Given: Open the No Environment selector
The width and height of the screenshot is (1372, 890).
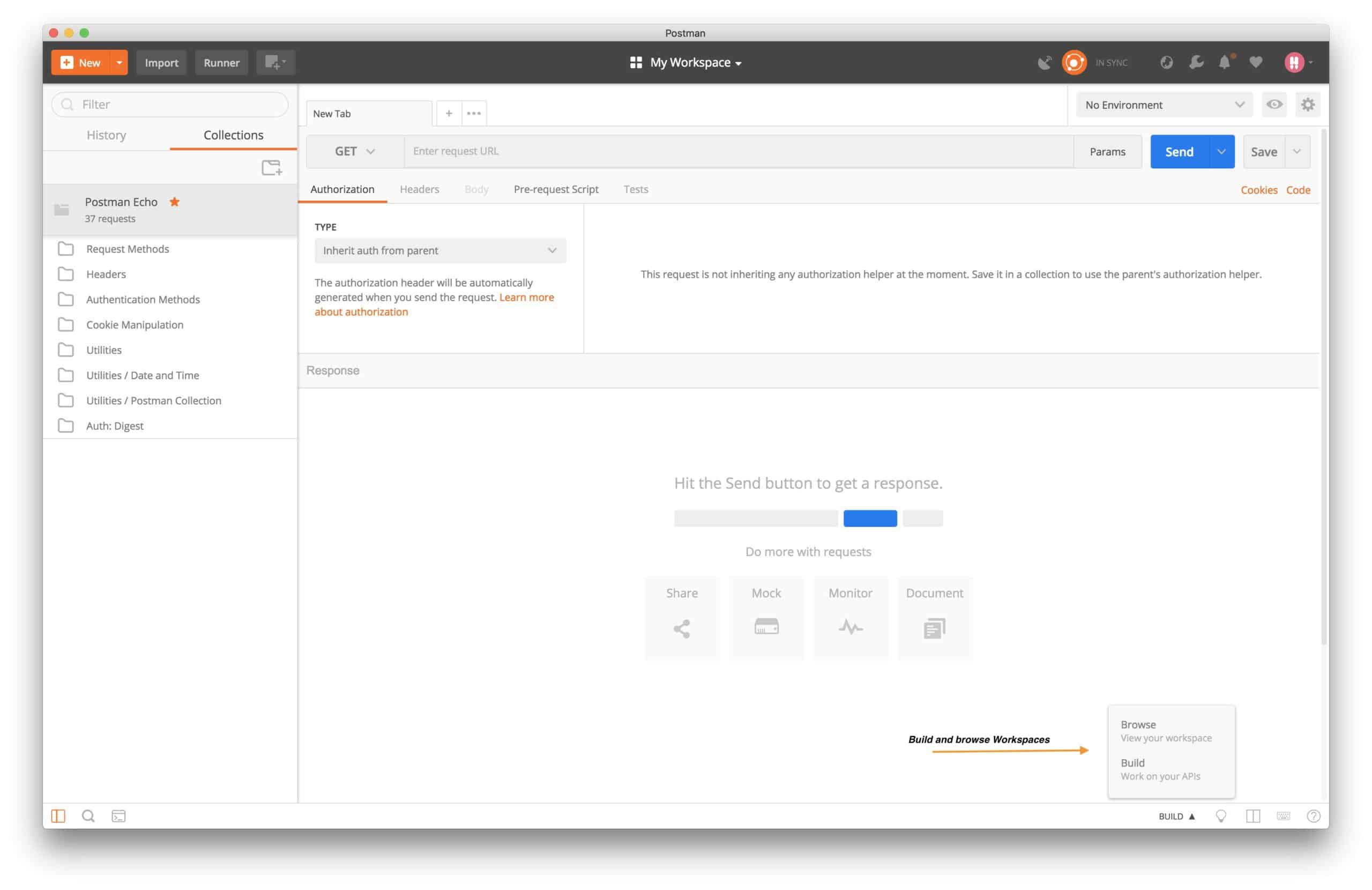Looking at the screenshot, I should coord(1164,105).
